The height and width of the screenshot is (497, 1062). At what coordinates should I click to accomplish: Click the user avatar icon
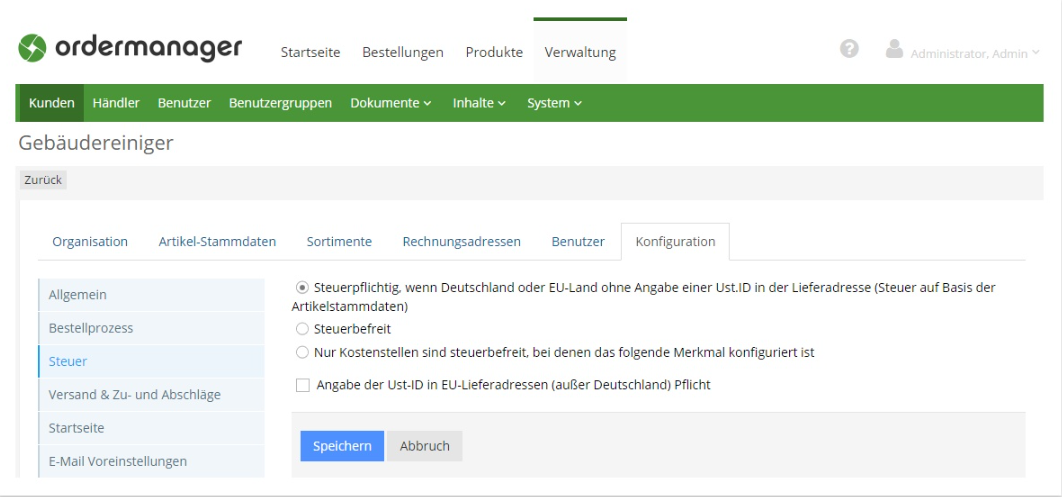pyautogui.click(x=896, y=51)
